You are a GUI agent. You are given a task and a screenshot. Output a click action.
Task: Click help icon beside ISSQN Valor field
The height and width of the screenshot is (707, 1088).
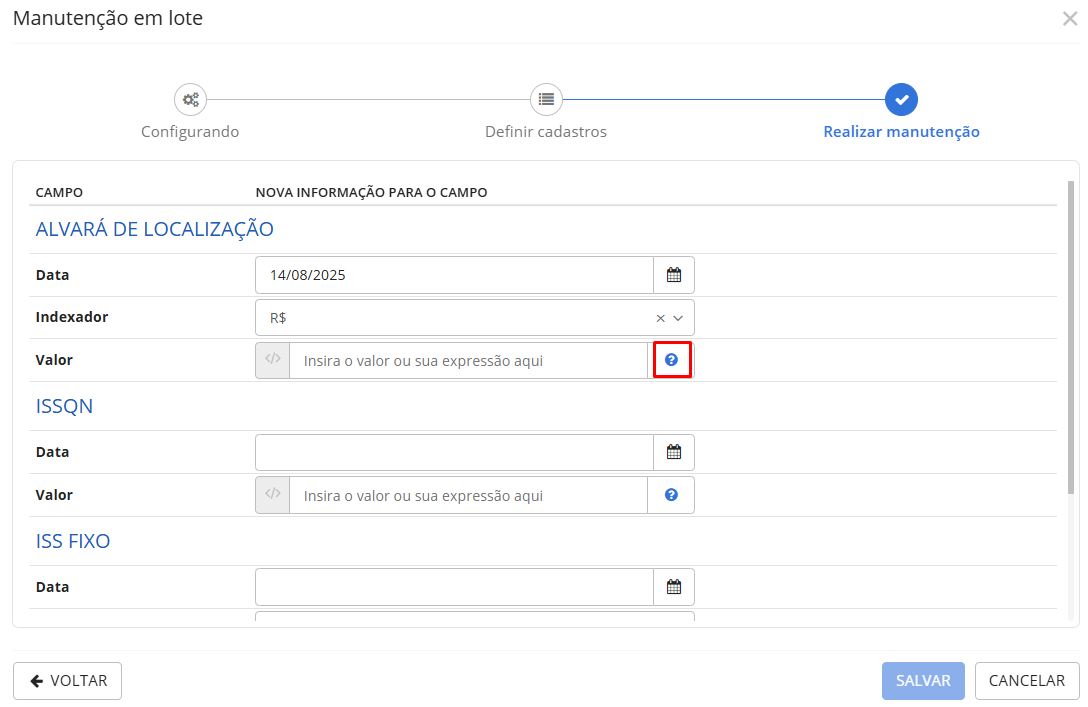tap(672, 495)
